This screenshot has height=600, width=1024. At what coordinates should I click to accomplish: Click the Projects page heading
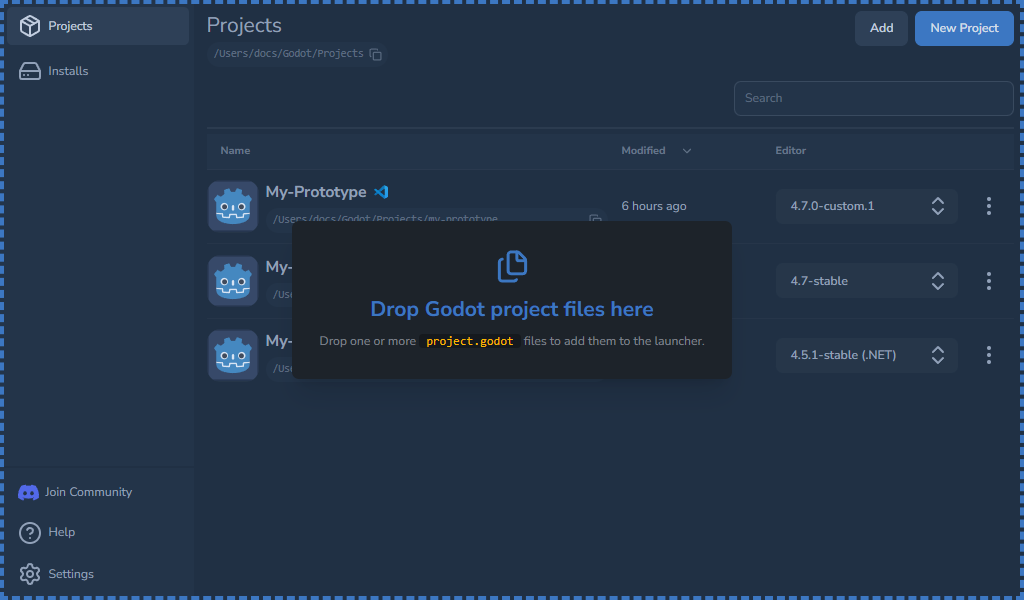coord(244,25)
